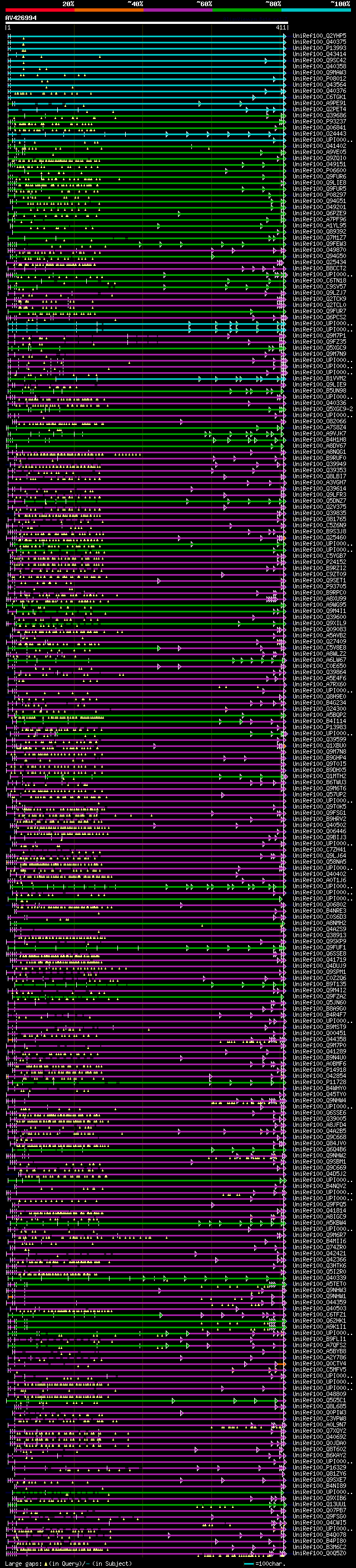The image size is (356, 1568).
Task: Click hit label UniRef100_Q2TCK9
Action: (x=319, y=299)
